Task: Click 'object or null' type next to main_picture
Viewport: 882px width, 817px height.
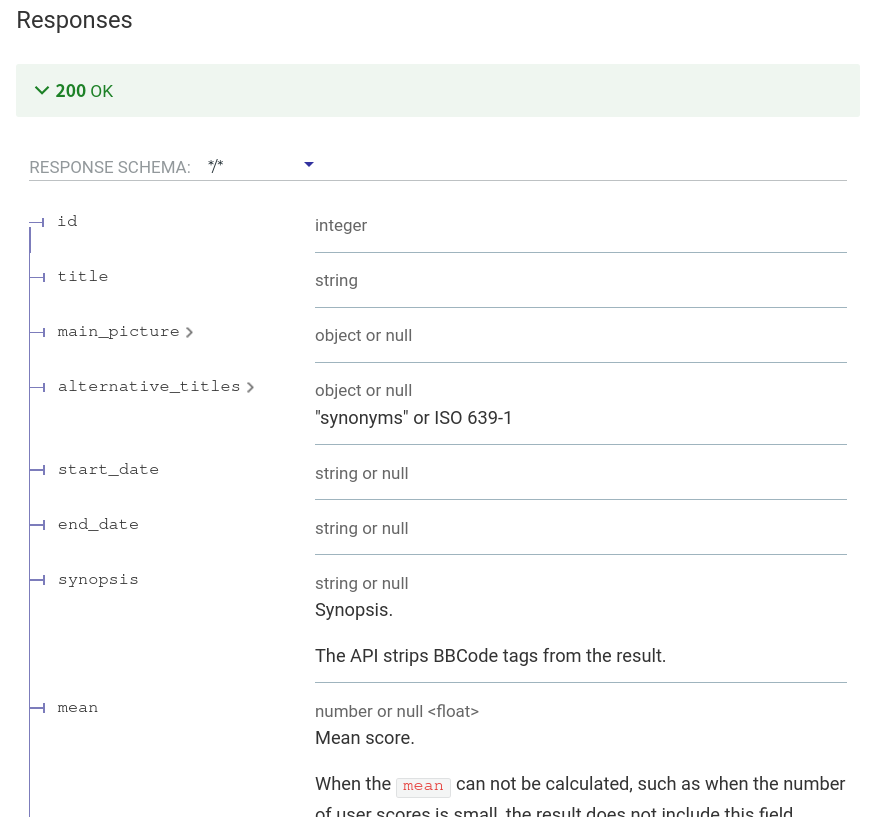Action: [363, 336]
